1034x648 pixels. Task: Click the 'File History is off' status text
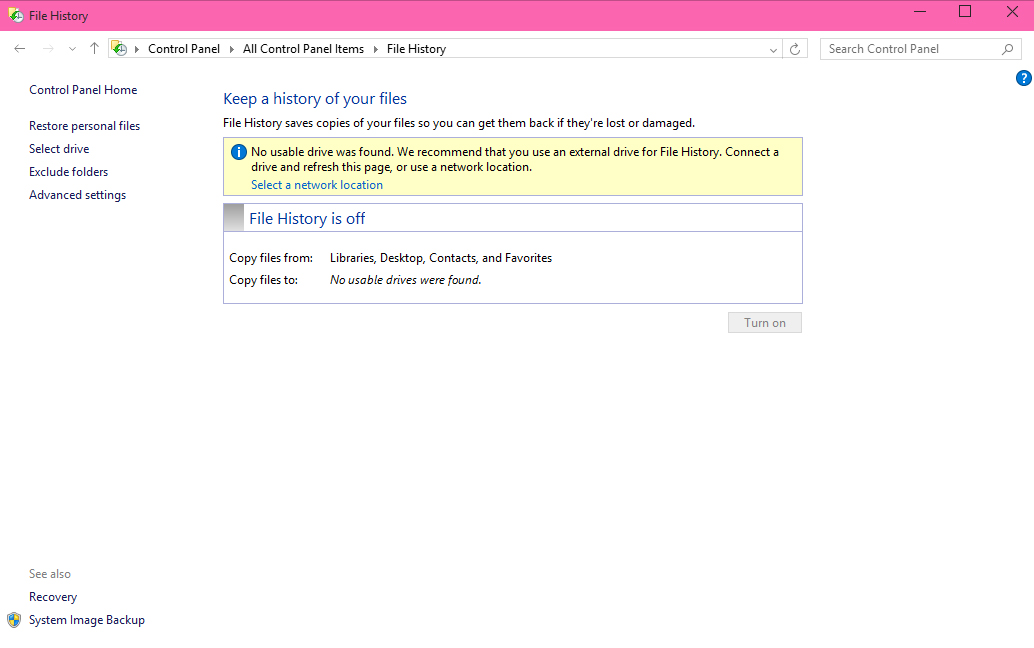click(307, 218)
